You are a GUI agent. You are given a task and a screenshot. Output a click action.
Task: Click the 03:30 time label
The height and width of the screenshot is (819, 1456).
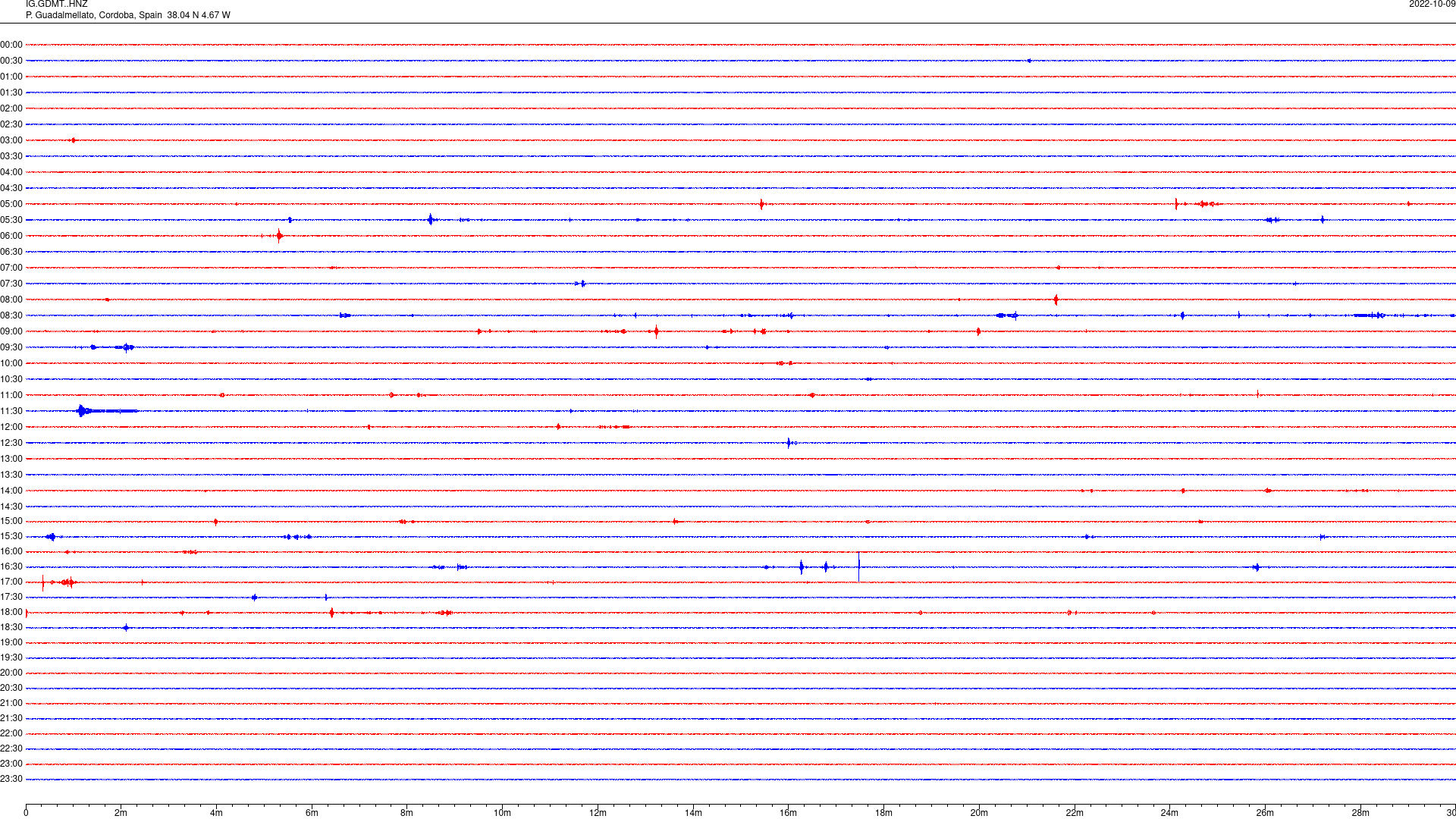tap(11, 156)
